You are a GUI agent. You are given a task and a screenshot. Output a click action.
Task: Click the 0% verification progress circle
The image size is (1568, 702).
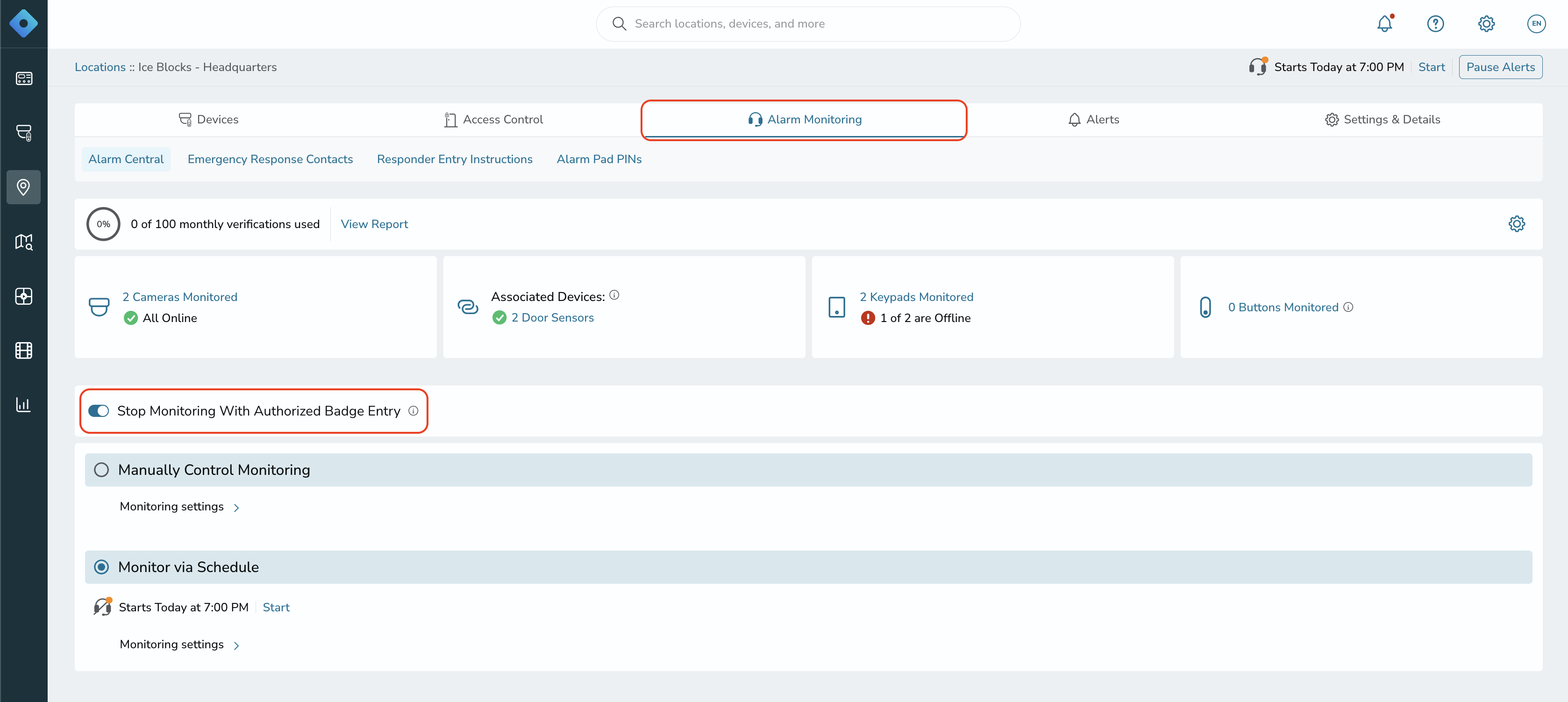103,224
